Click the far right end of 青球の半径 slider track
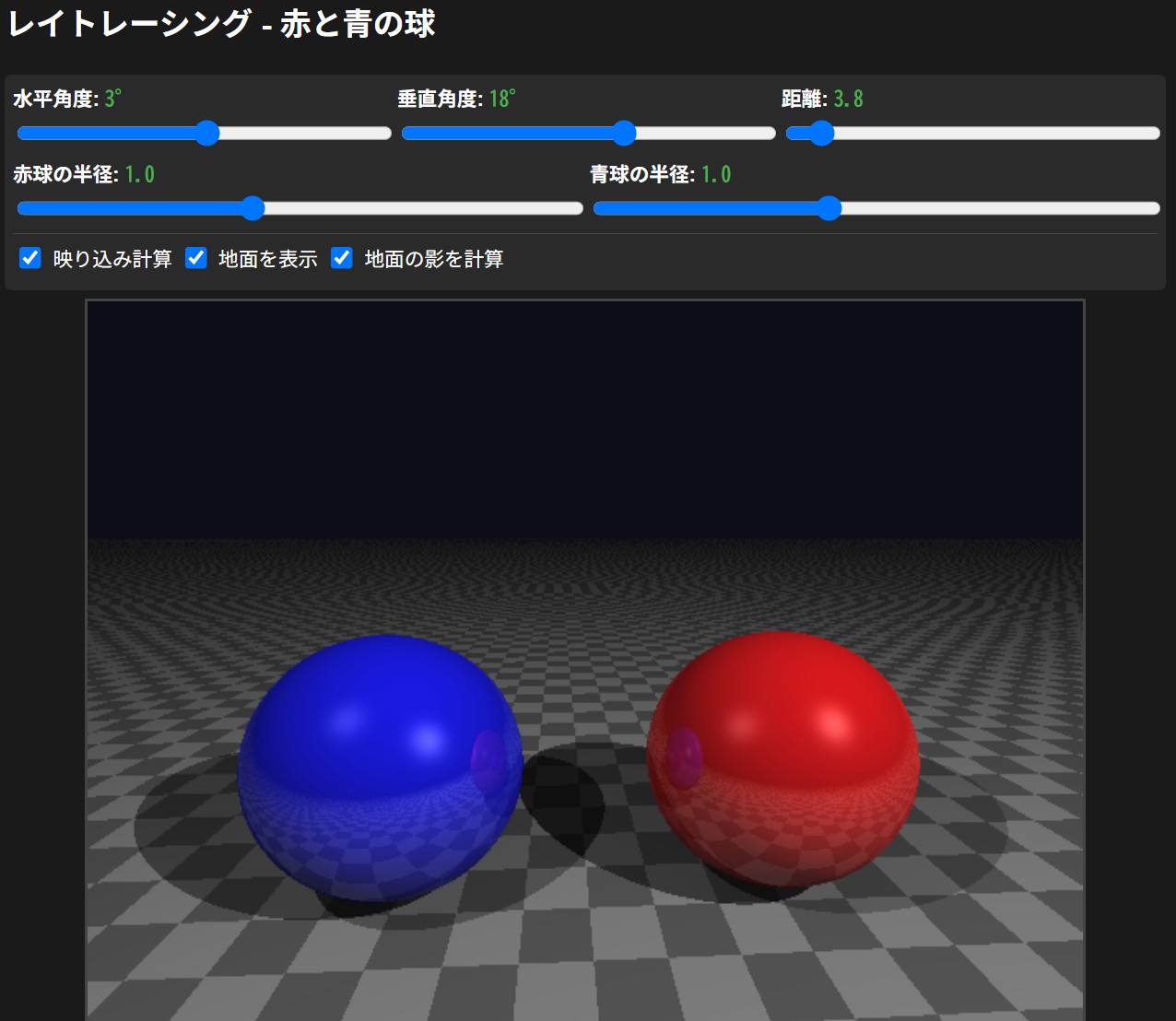 [x=1156, y=208]
